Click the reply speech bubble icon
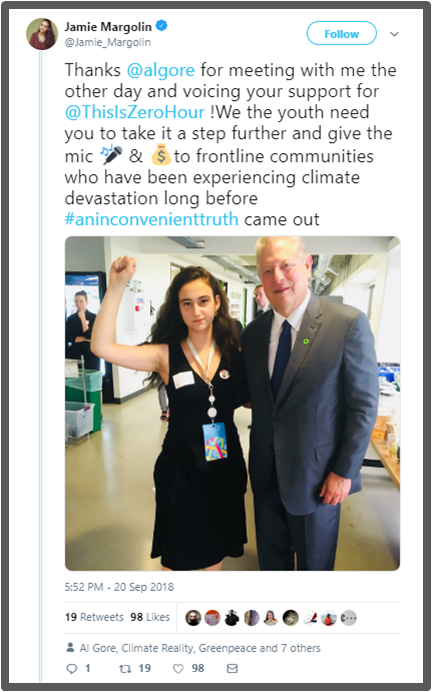Screen dimensions: 432x692 point(71,669)
